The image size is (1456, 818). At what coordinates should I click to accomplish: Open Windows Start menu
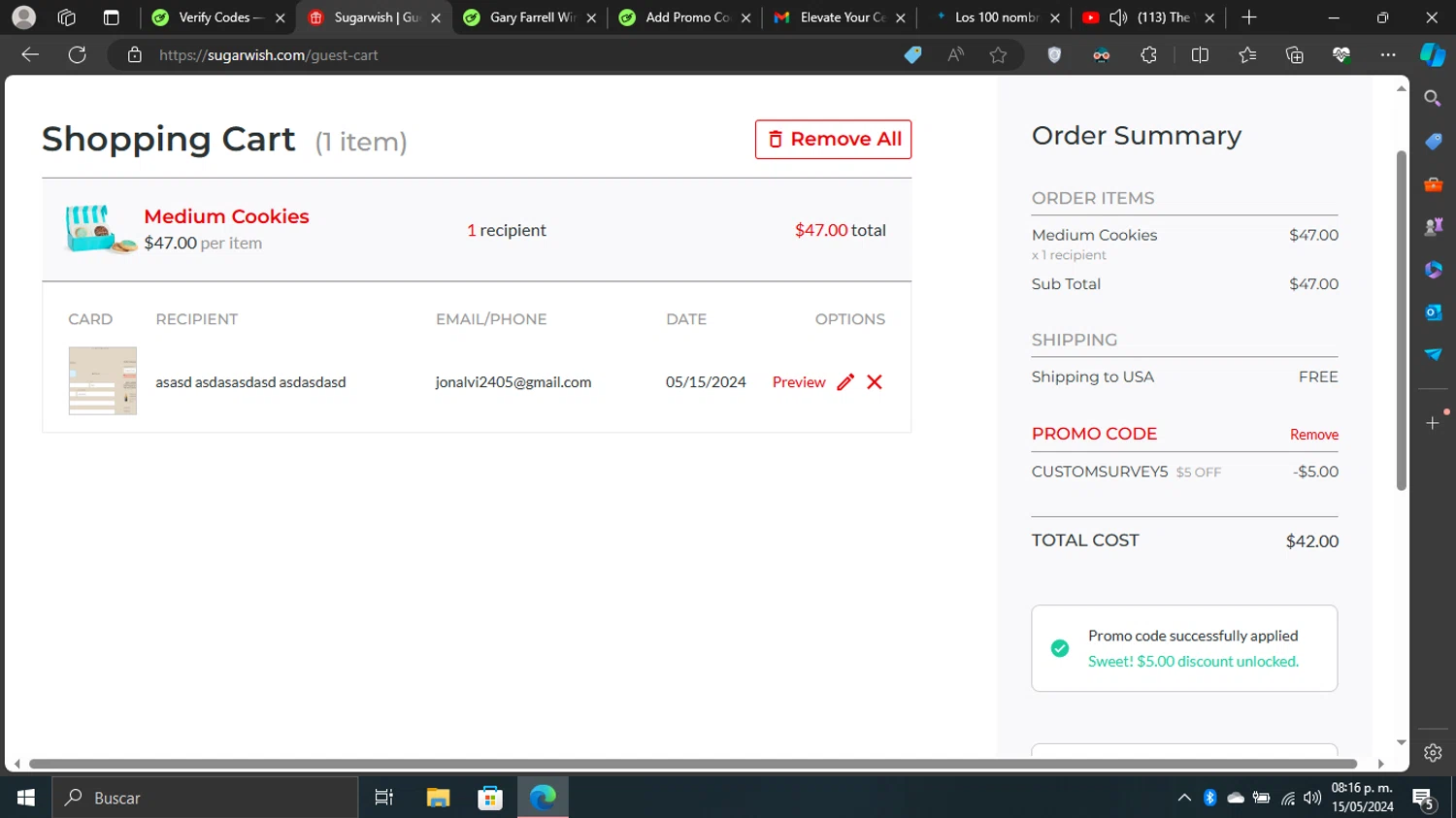tap(26, 798)
